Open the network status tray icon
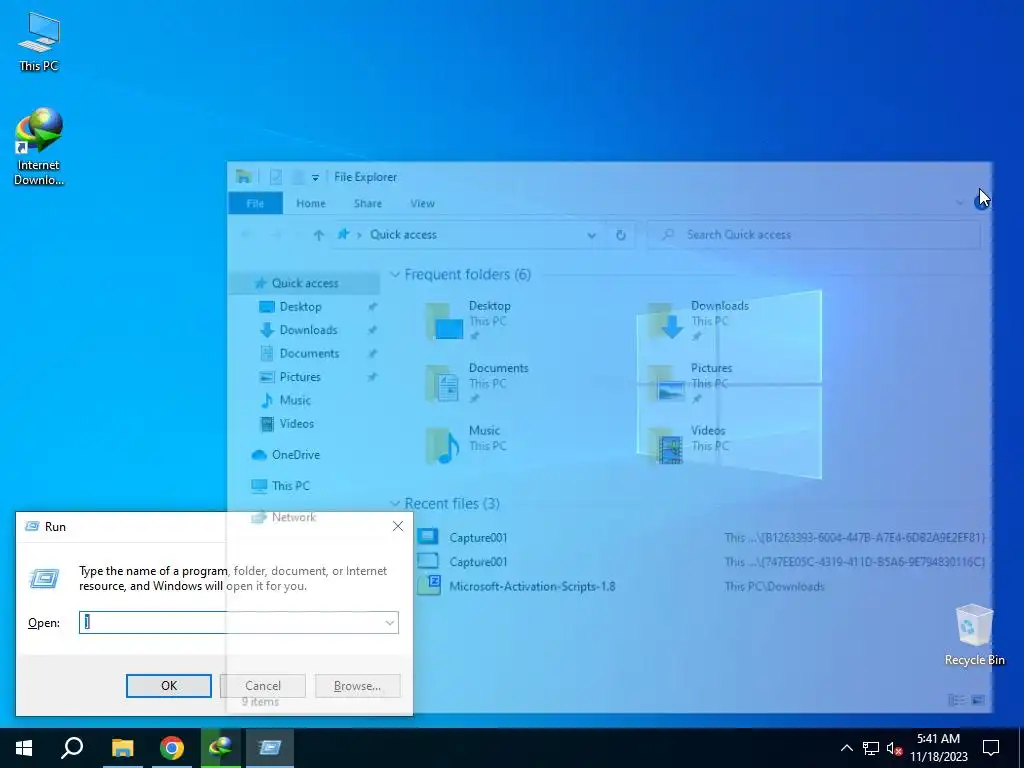Viewport: 1024px width, 768px height. [x=871, y=748]
